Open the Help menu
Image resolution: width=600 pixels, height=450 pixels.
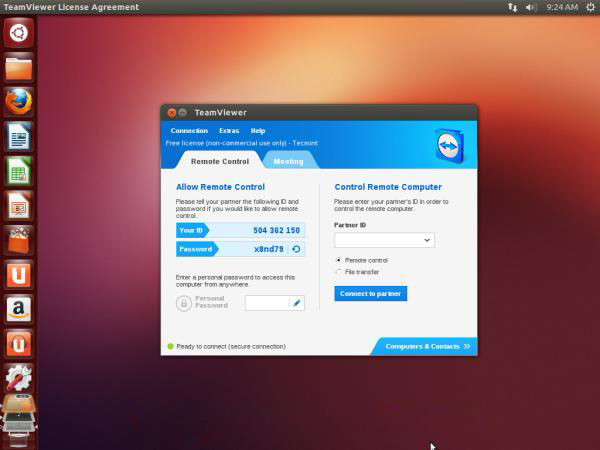pos(258,131)
